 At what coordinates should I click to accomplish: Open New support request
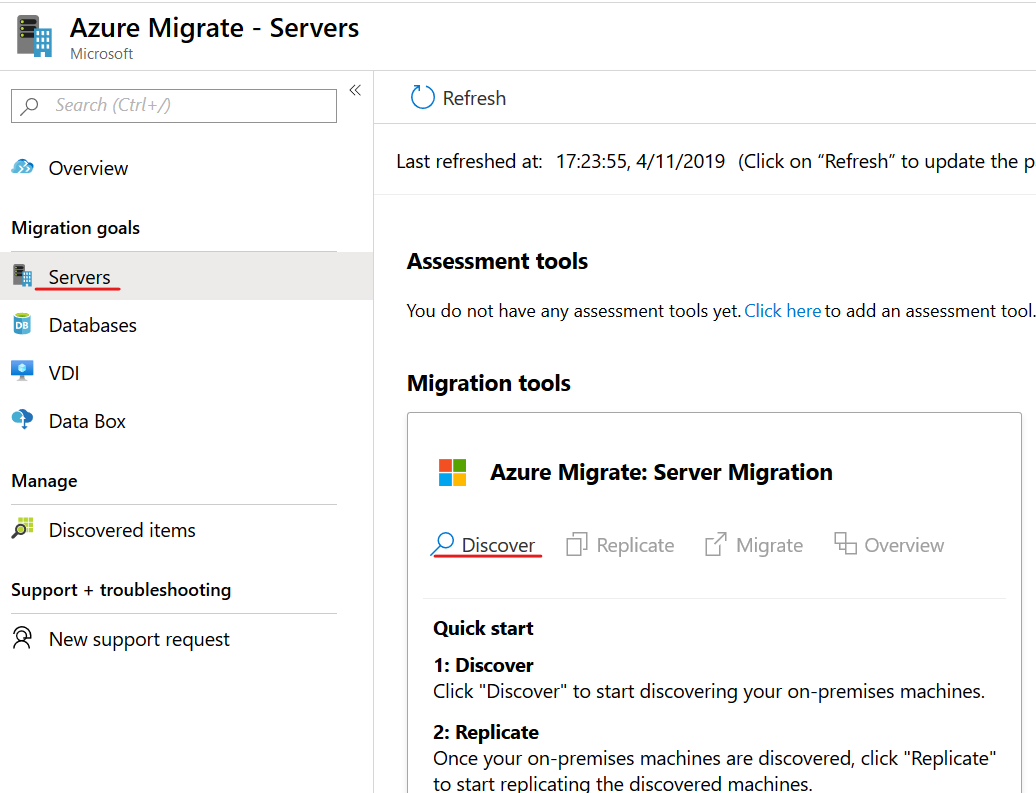click(x=139, y=639)
